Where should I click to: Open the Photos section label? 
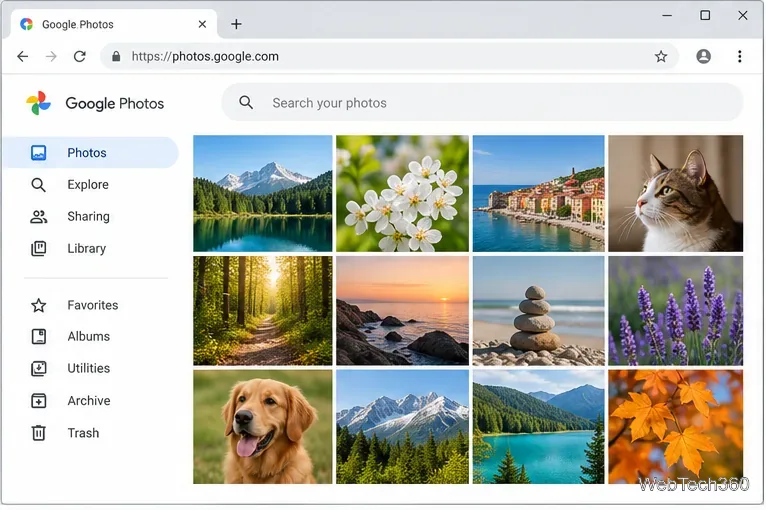(x=87, y=153)
